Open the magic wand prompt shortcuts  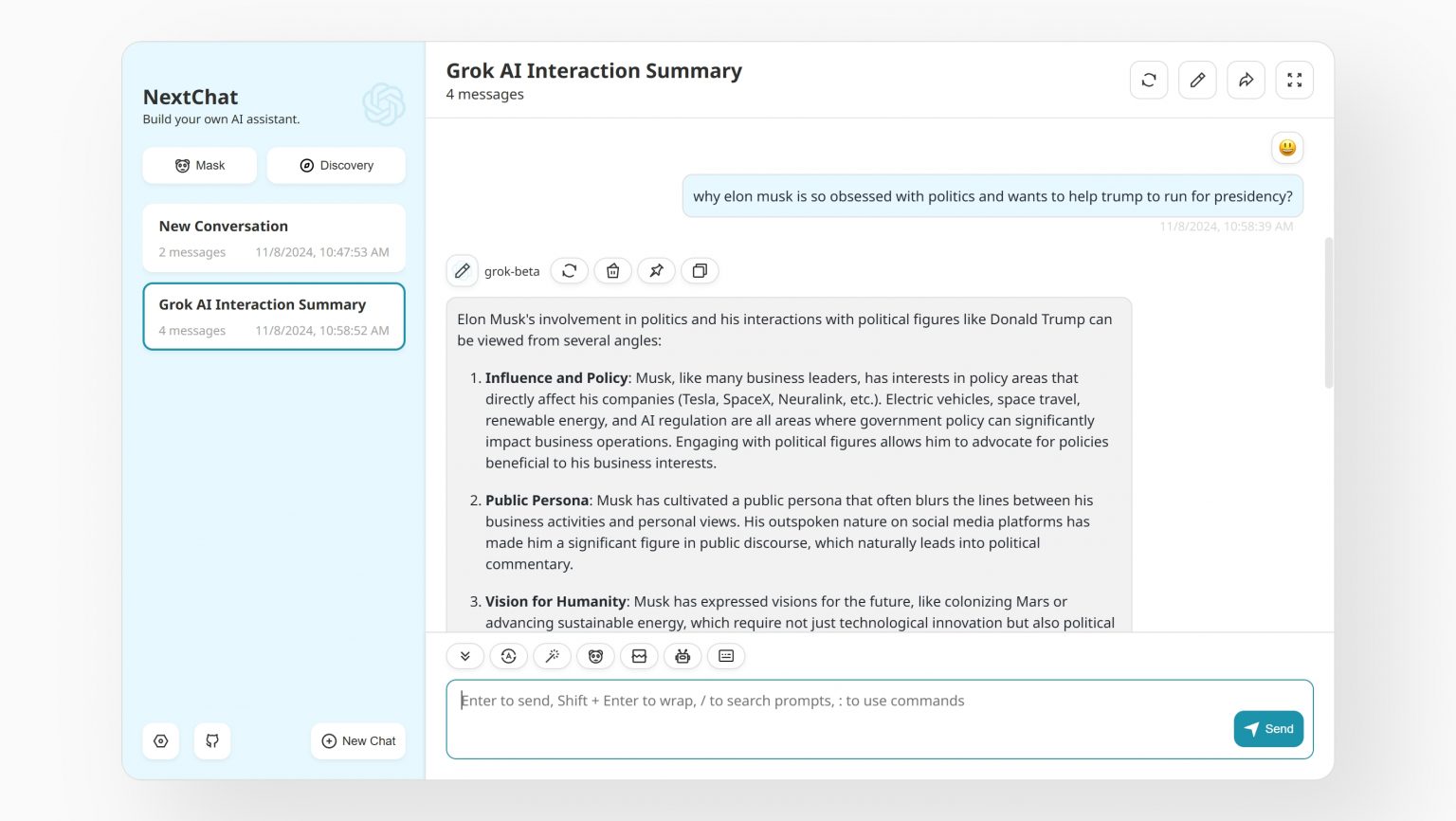(x=553, y=655)
